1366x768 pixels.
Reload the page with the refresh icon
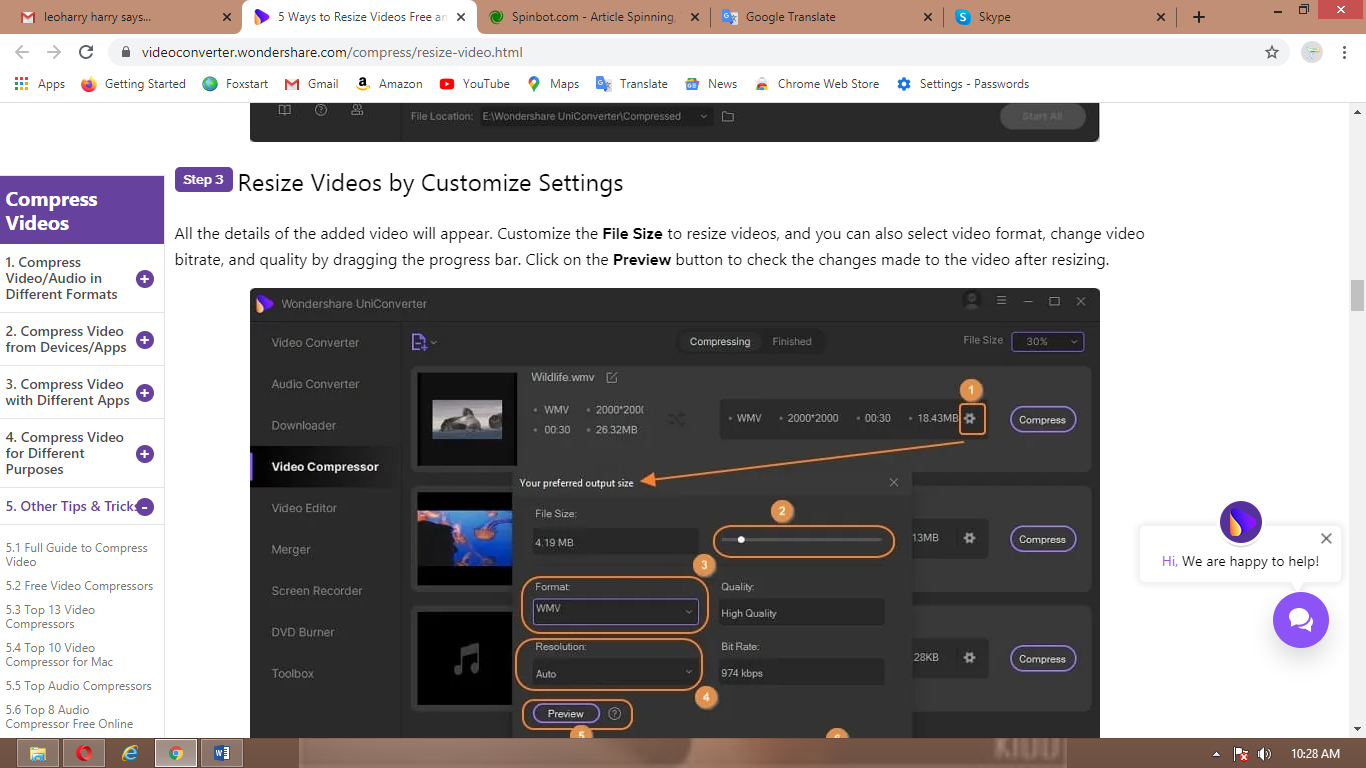(86, 52)
